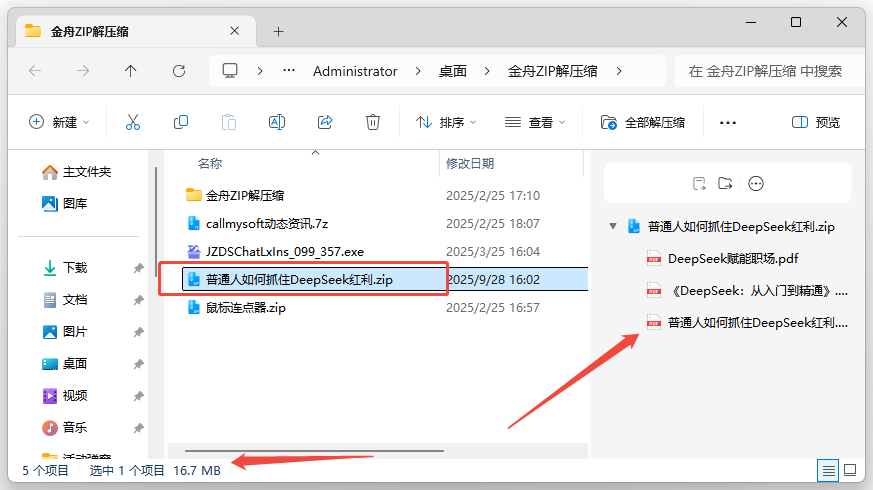Click 金舟ZIP解压缩 in the breadcrumb
The height and width of the screenshot is (490, 873).
pyautogui.click(x=552, y=71)
